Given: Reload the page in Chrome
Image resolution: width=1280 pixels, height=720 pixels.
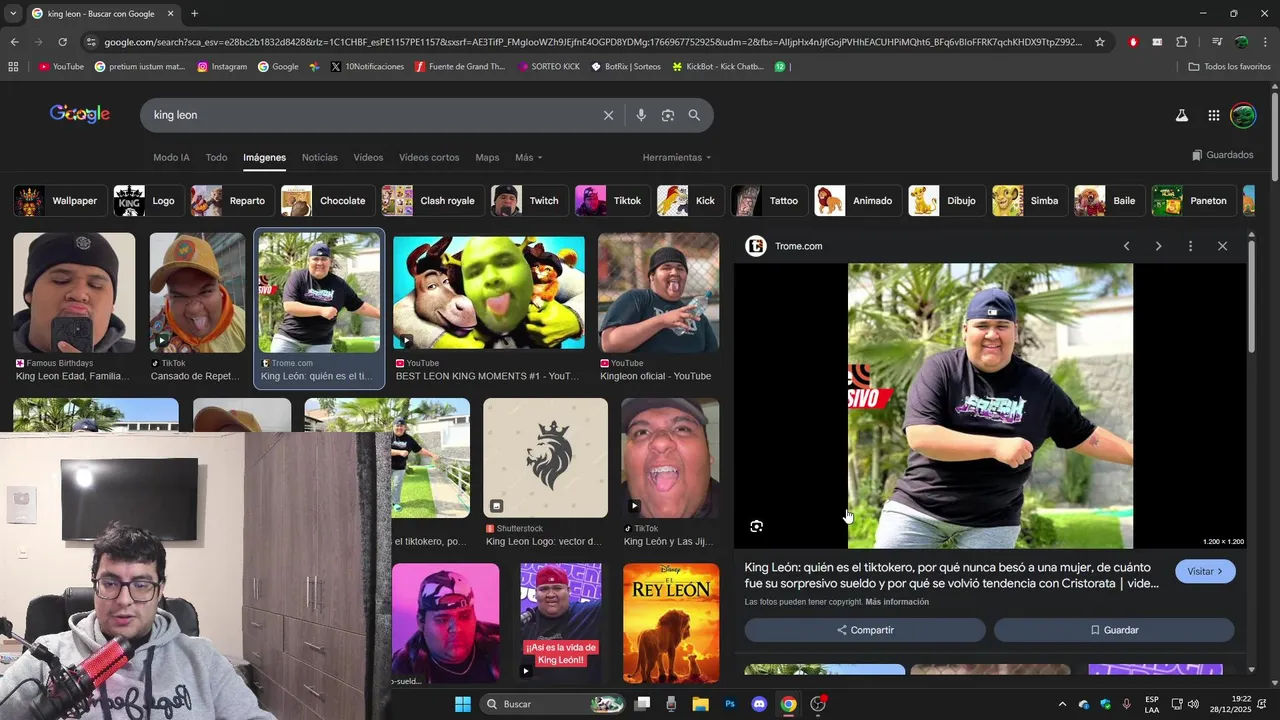Looking at the screenshot, I should [x=62, y=42].
